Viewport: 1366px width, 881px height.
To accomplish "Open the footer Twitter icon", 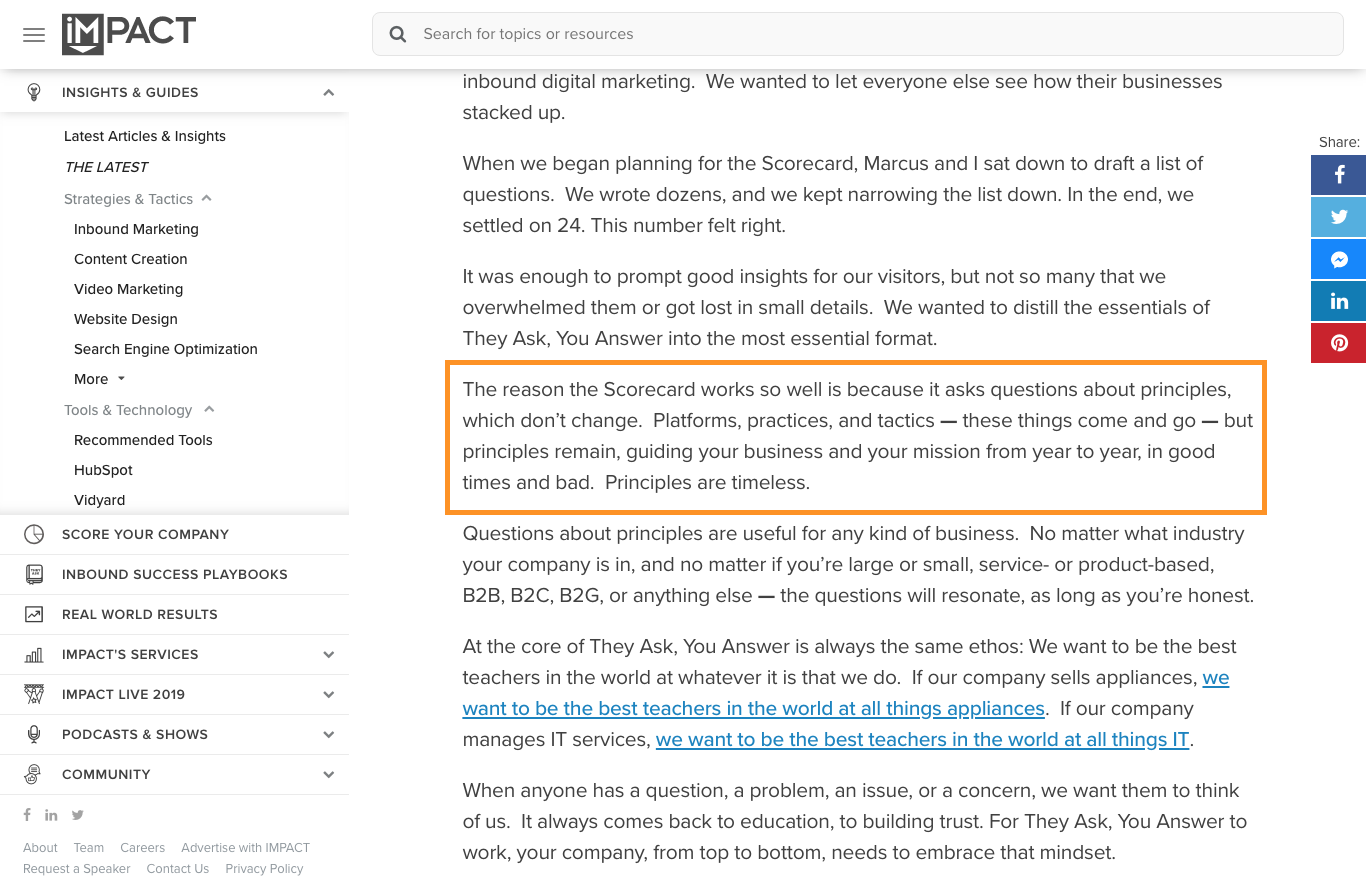I will pos(77,815).
